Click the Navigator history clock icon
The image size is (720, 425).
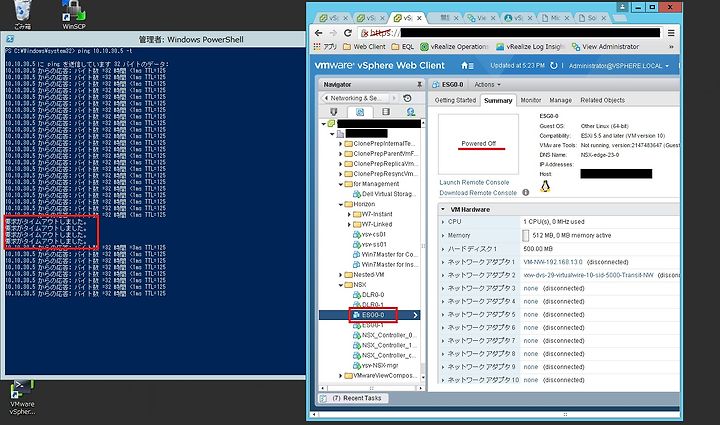click(x=407, y=98)
